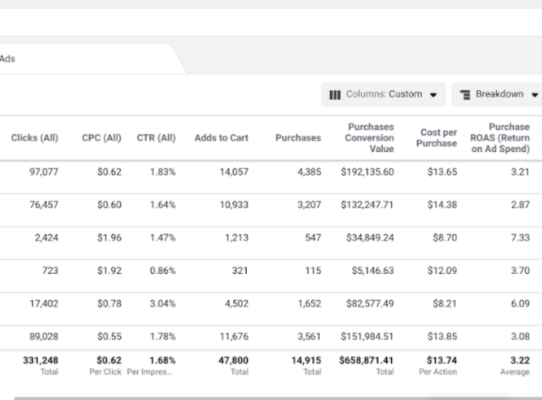
Task: Select the Ads tab
Action: coord(8,59)
